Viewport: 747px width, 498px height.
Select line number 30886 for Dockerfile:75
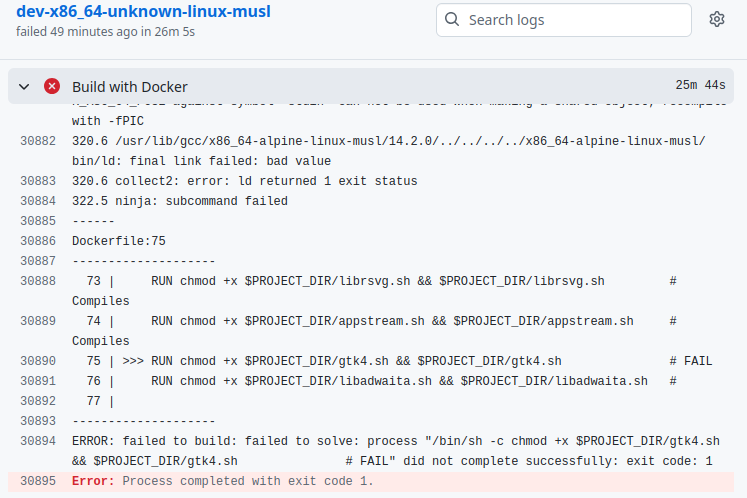click(38, 241)
